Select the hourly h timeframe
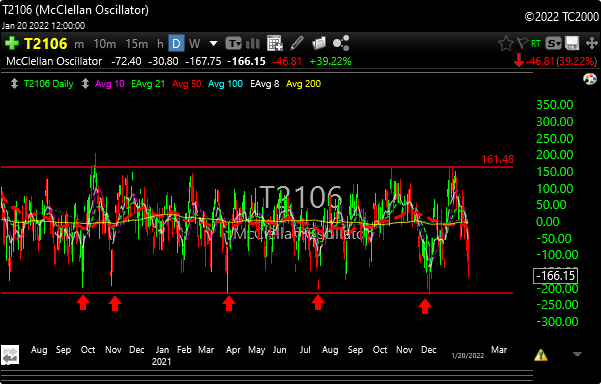This screenshot has height=384, width=601. (160, 44)
